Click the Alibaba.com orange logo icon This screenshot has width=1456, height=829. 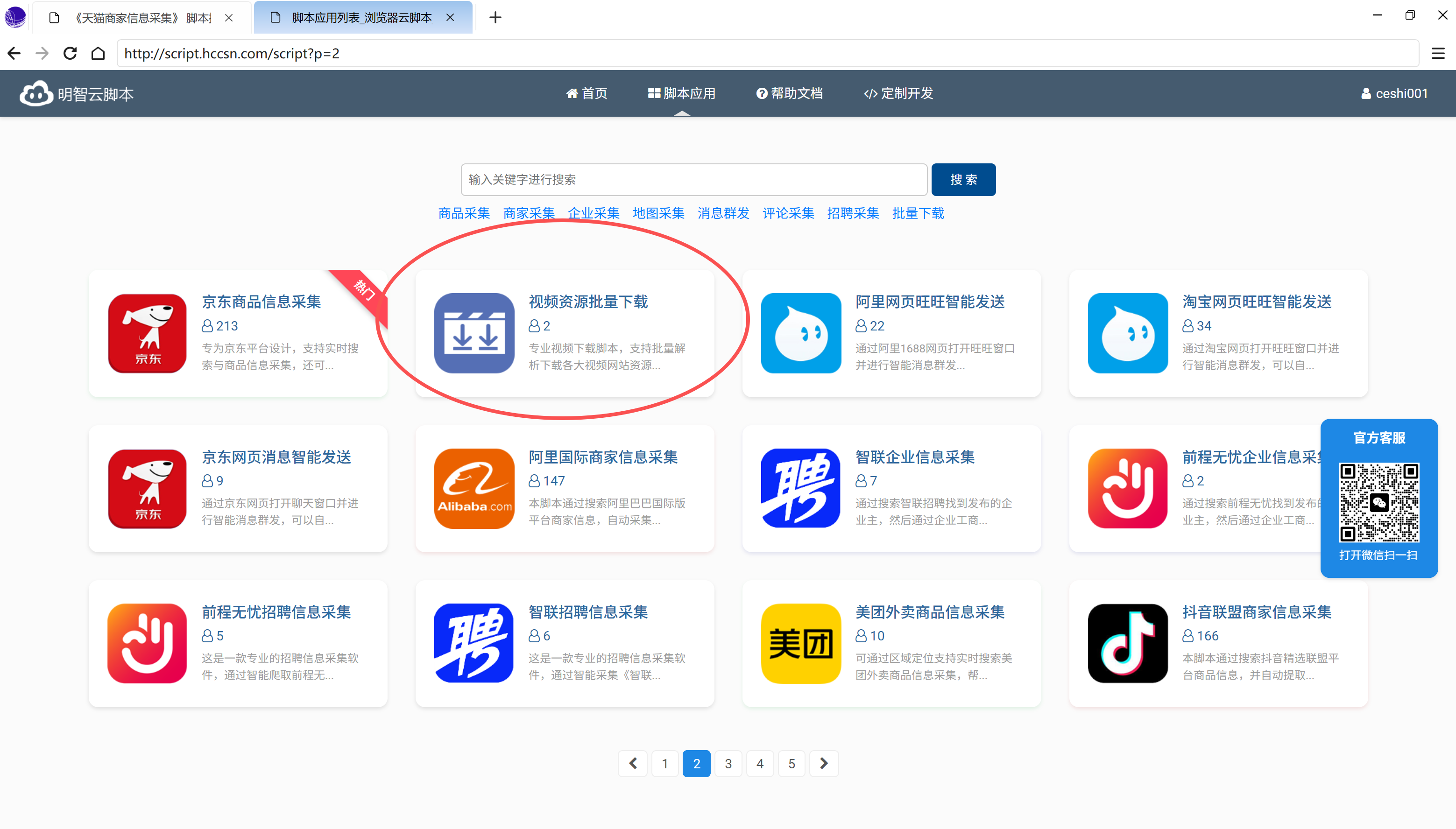(474, 489)
